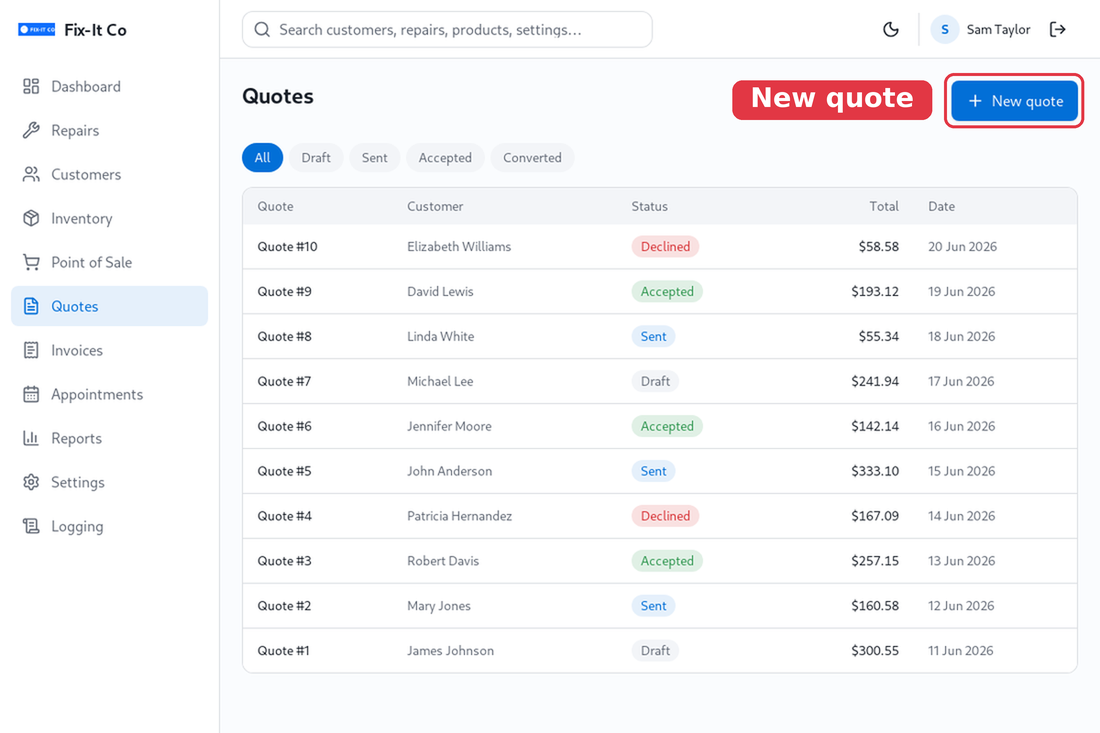Click Sent badge on Quote #8 row
1100x733 pixels.
(x=653, y=337)
